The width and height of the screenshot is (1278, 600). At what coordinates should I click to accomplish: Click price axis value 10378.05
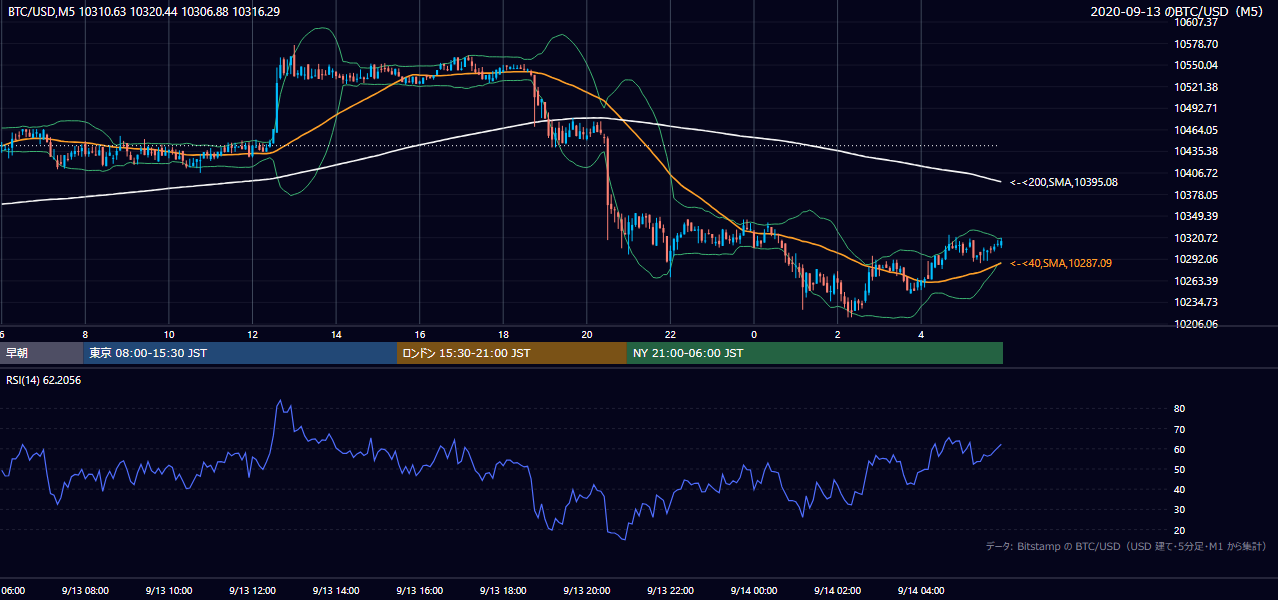[1196, 195]
